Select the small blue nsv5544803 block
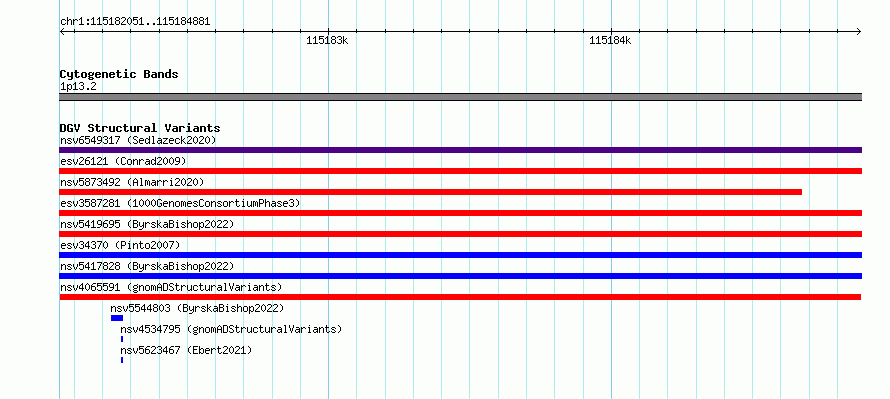 (x=116, y=318)
